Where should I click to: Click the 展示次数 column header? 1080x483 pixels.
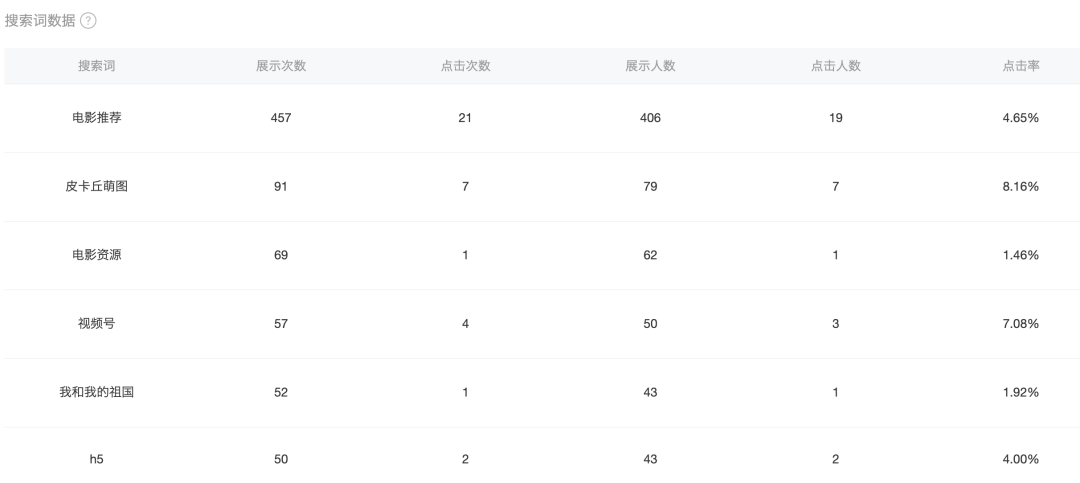pos(281,66)
